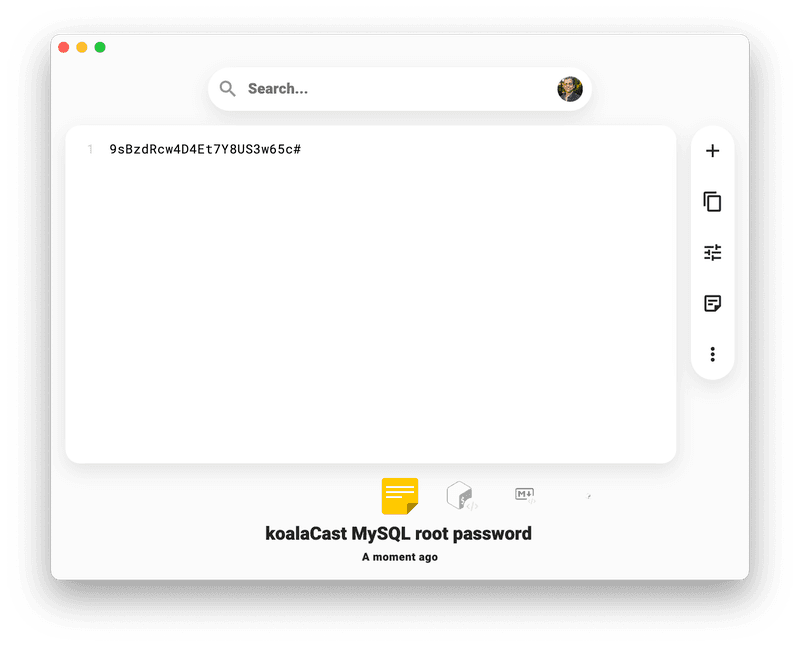The image size is (800, 647).
Task: Close the window with red button
Action: point(64,47)
